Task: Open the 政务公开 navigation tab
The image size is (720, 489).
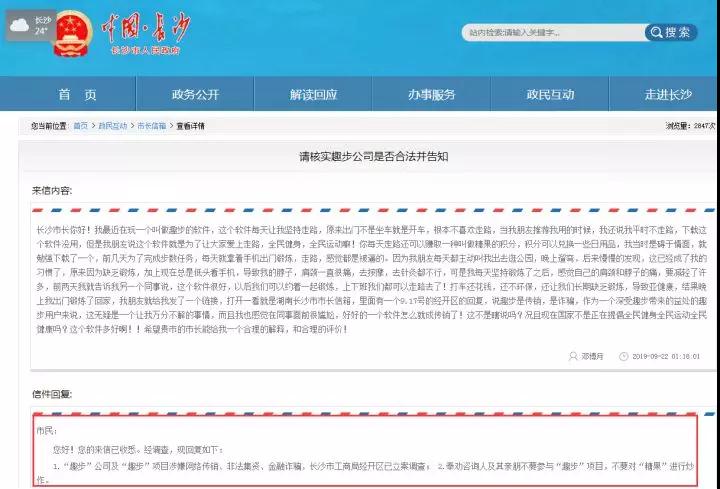Action: point(196,95)
